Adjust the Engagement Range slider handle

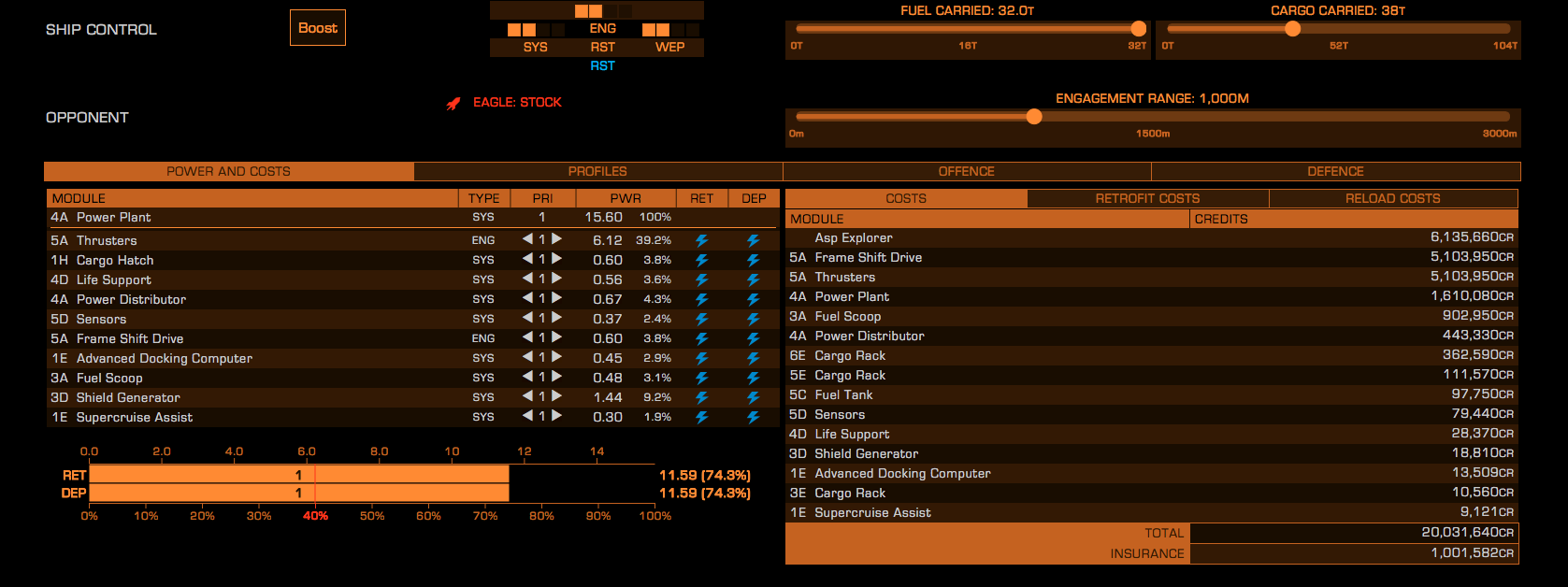point(1033,117)
